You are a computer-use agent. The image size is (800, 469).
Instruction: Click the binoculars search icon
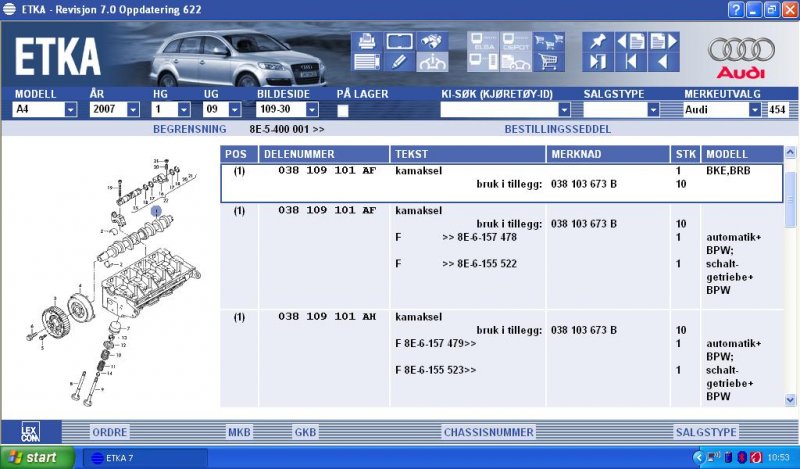pos(432,42)
